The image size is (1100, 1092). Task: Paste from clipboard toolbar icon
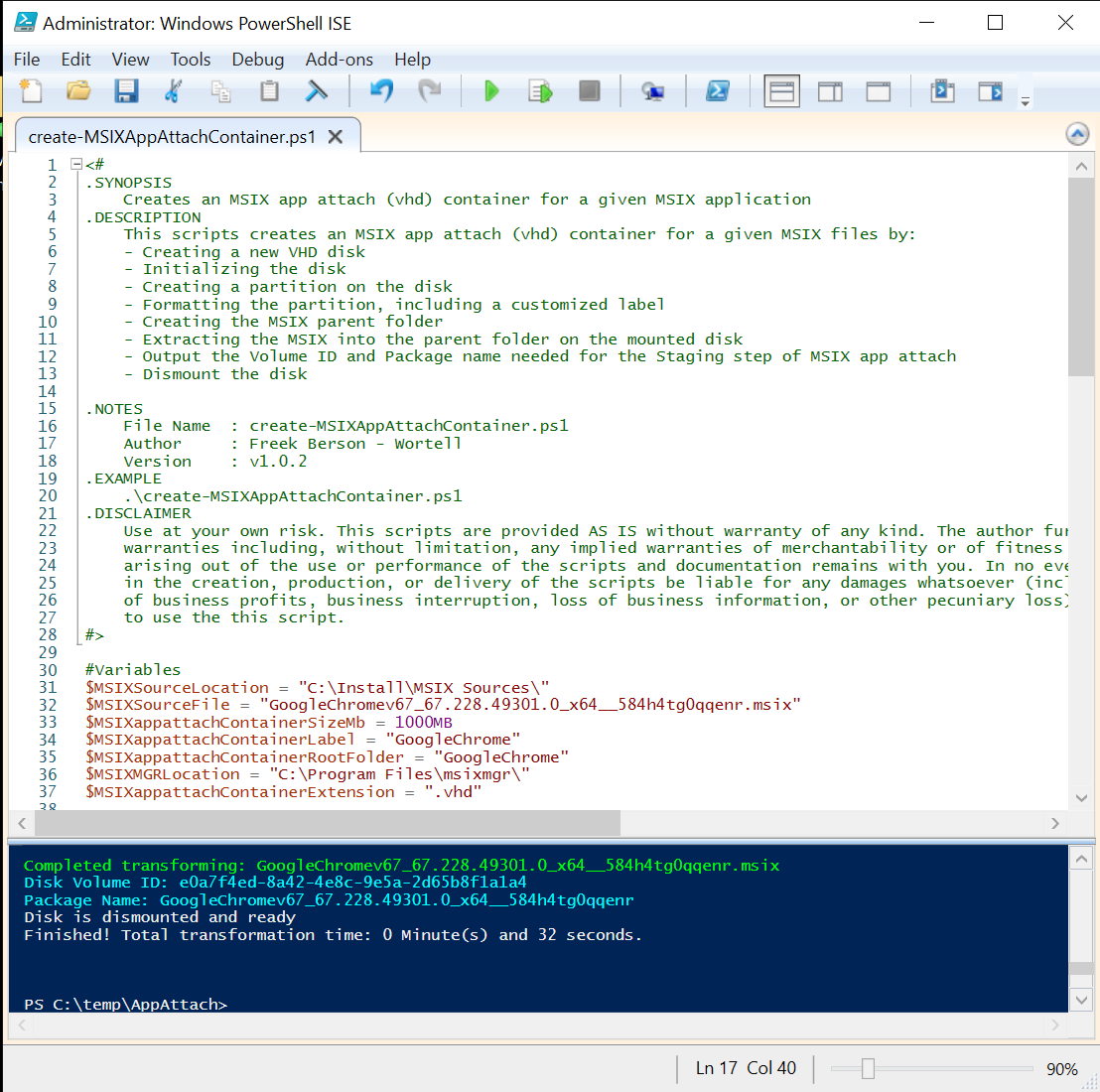pos(269,91)
